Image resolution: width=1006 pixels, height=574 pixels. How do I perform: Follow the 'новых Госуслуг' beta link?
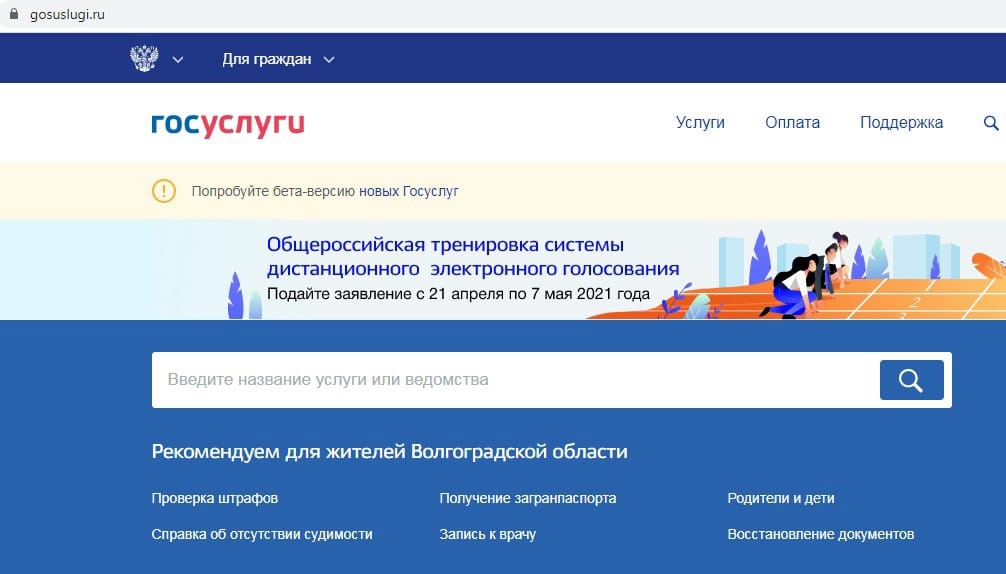(x=409, y=191)
